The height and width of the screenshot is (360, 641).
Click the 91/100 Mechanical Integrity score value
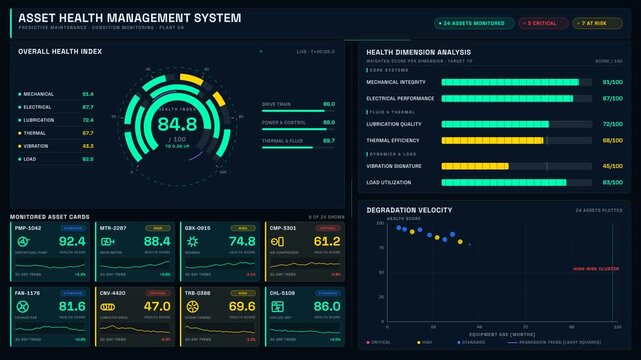[x=612, y=82]
